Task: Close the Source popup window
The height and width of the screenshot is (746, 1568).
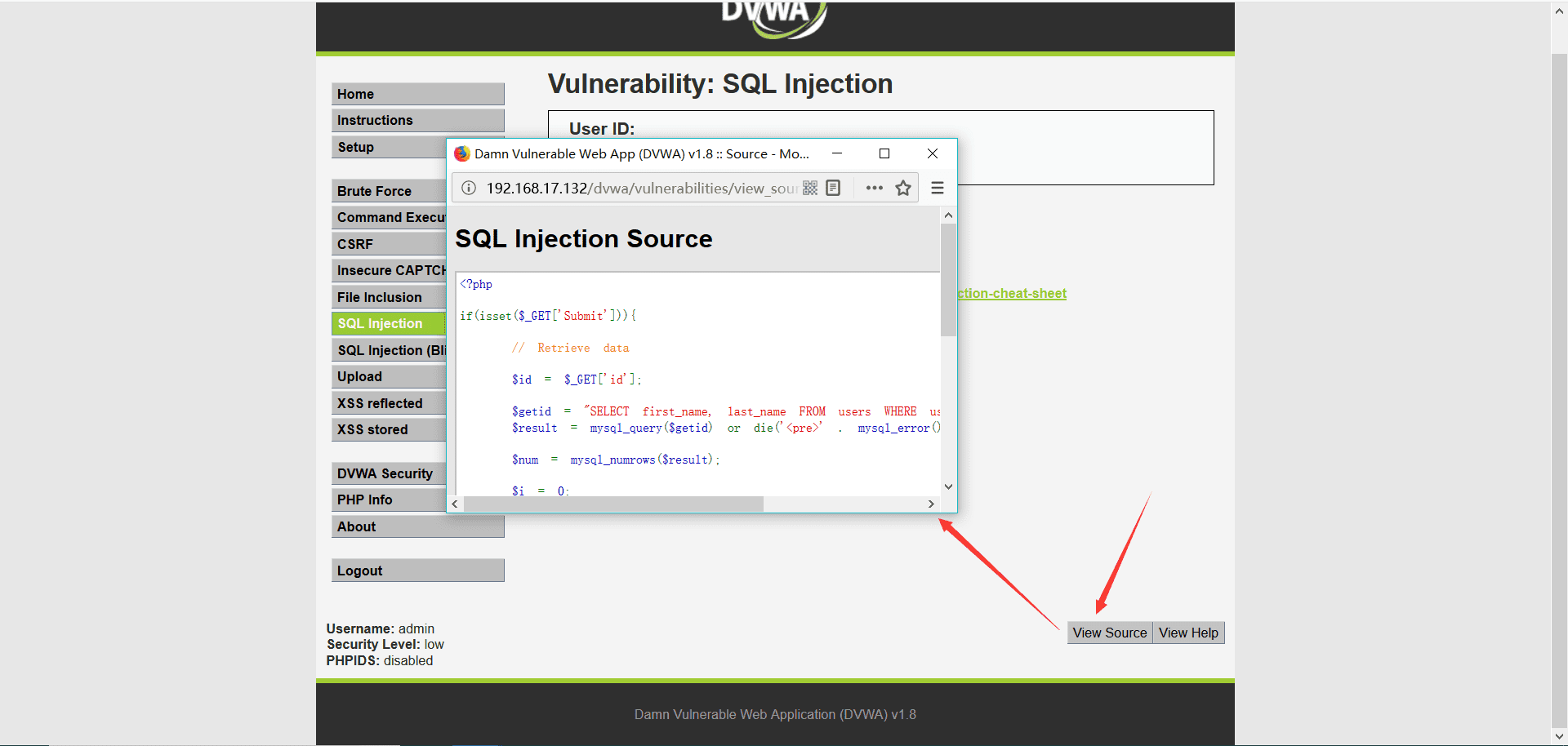Action: point(933,153)
